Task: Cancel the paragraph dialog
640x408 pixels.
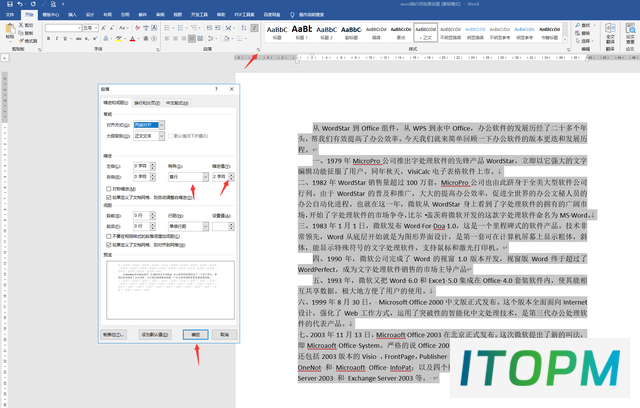Action: click(x=224, y=335)
